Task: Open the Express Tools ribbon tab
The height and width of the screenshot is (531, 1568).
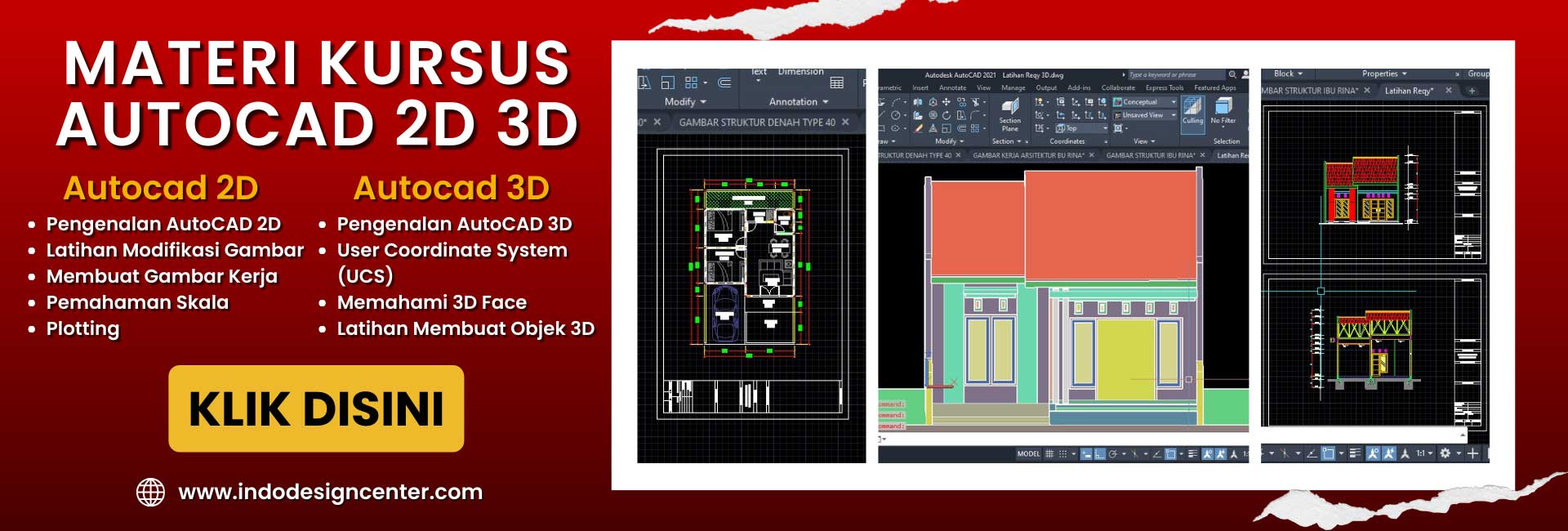Action: (x=1165, y=87)
